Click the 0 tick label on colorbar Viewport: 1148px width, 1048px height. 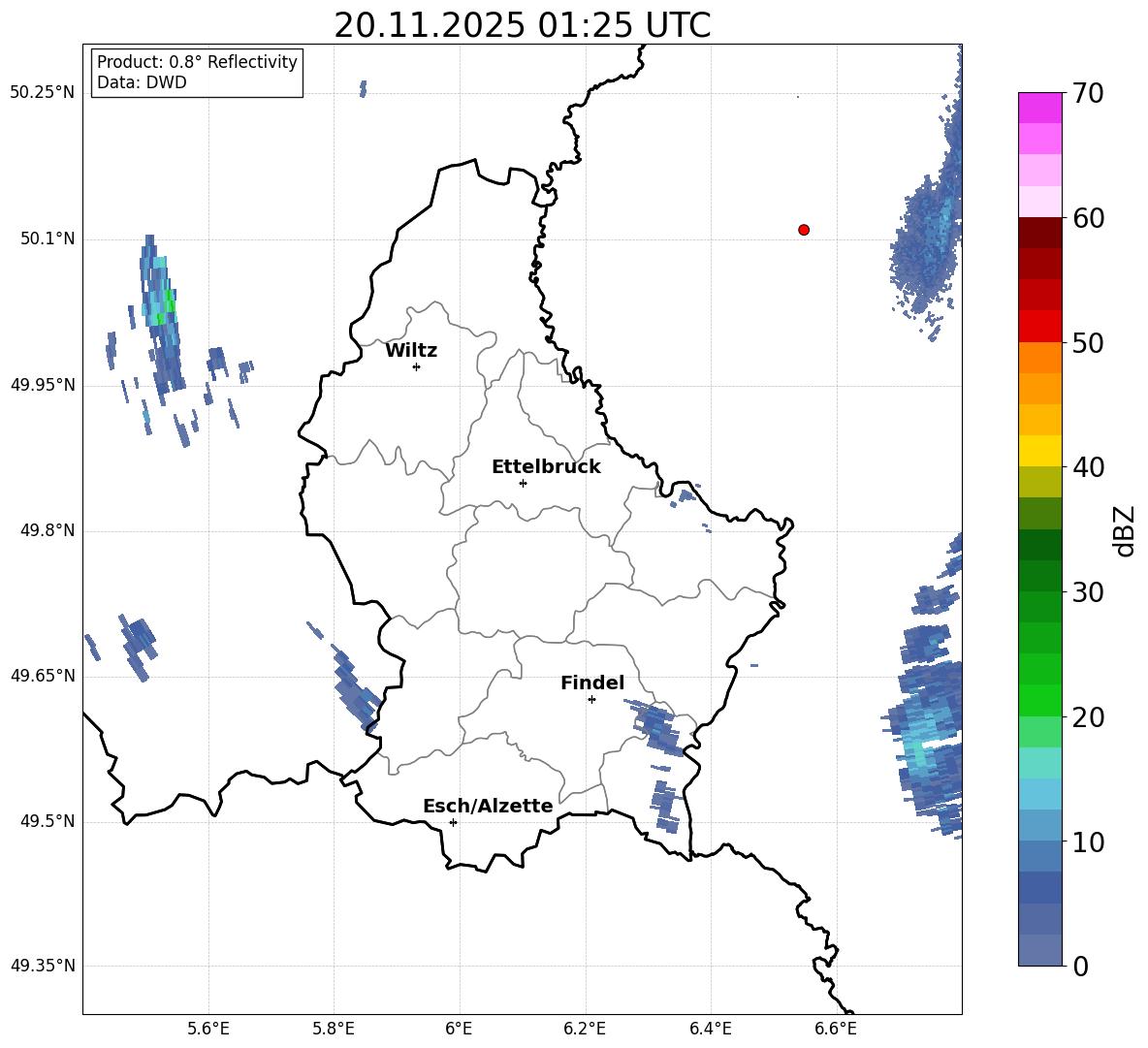pos(1080,966)
